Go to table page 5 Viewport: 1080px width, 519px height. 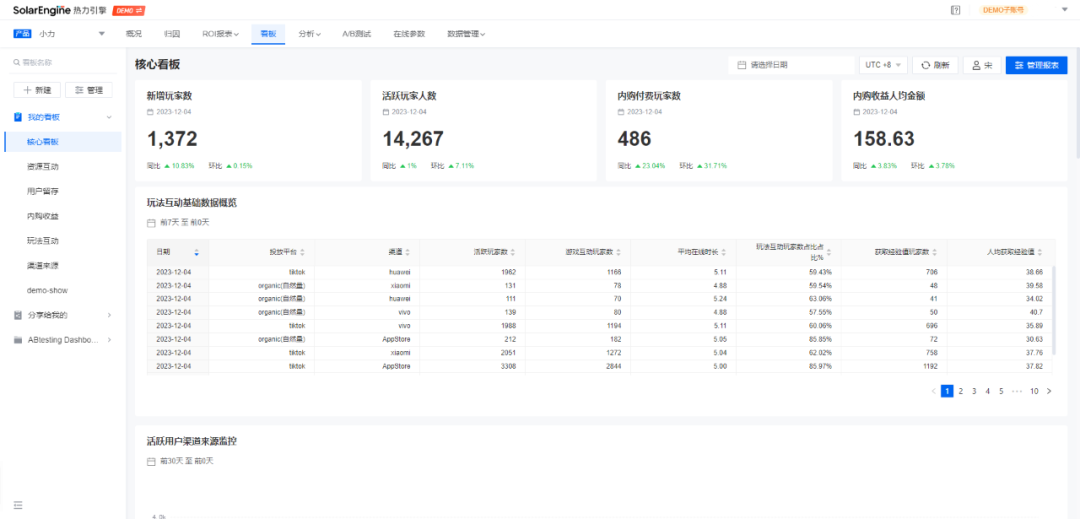tap(1001, 391)
